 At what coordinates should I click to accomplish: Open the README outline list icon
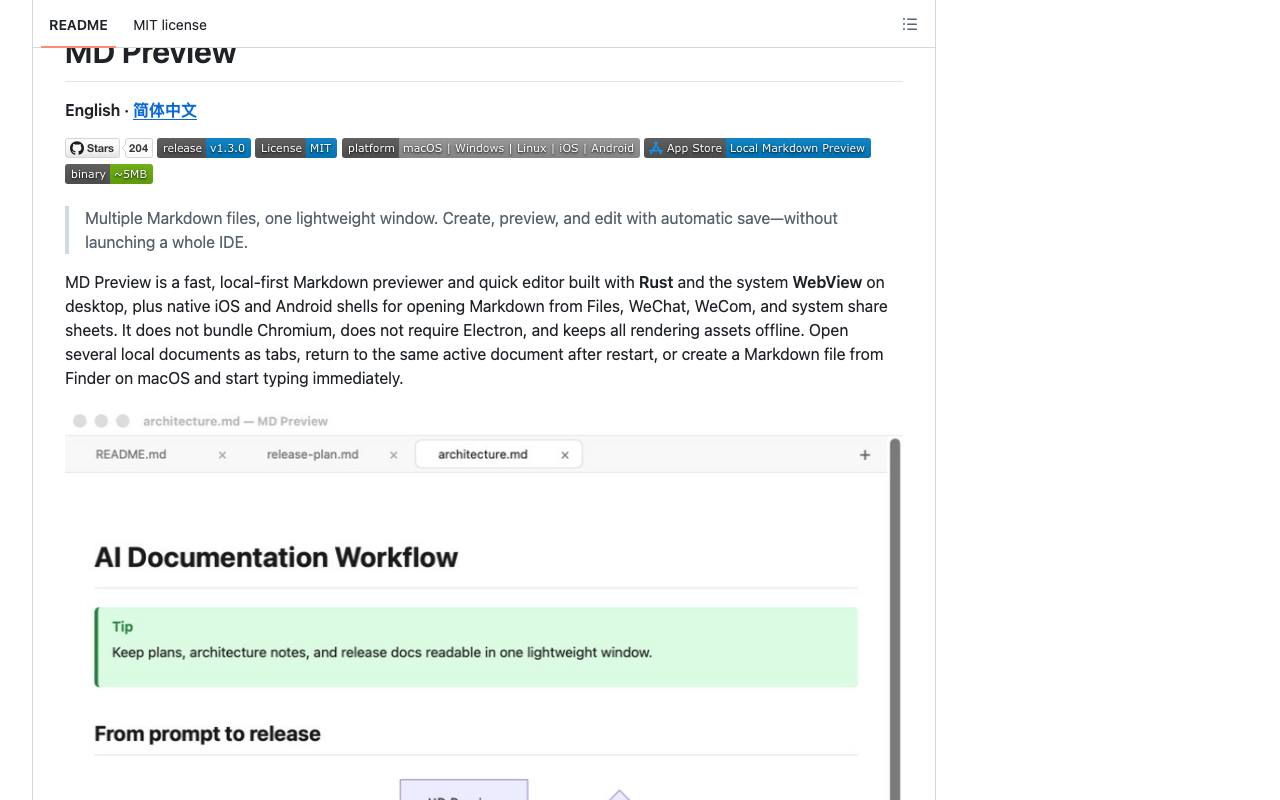coord(909,24)
